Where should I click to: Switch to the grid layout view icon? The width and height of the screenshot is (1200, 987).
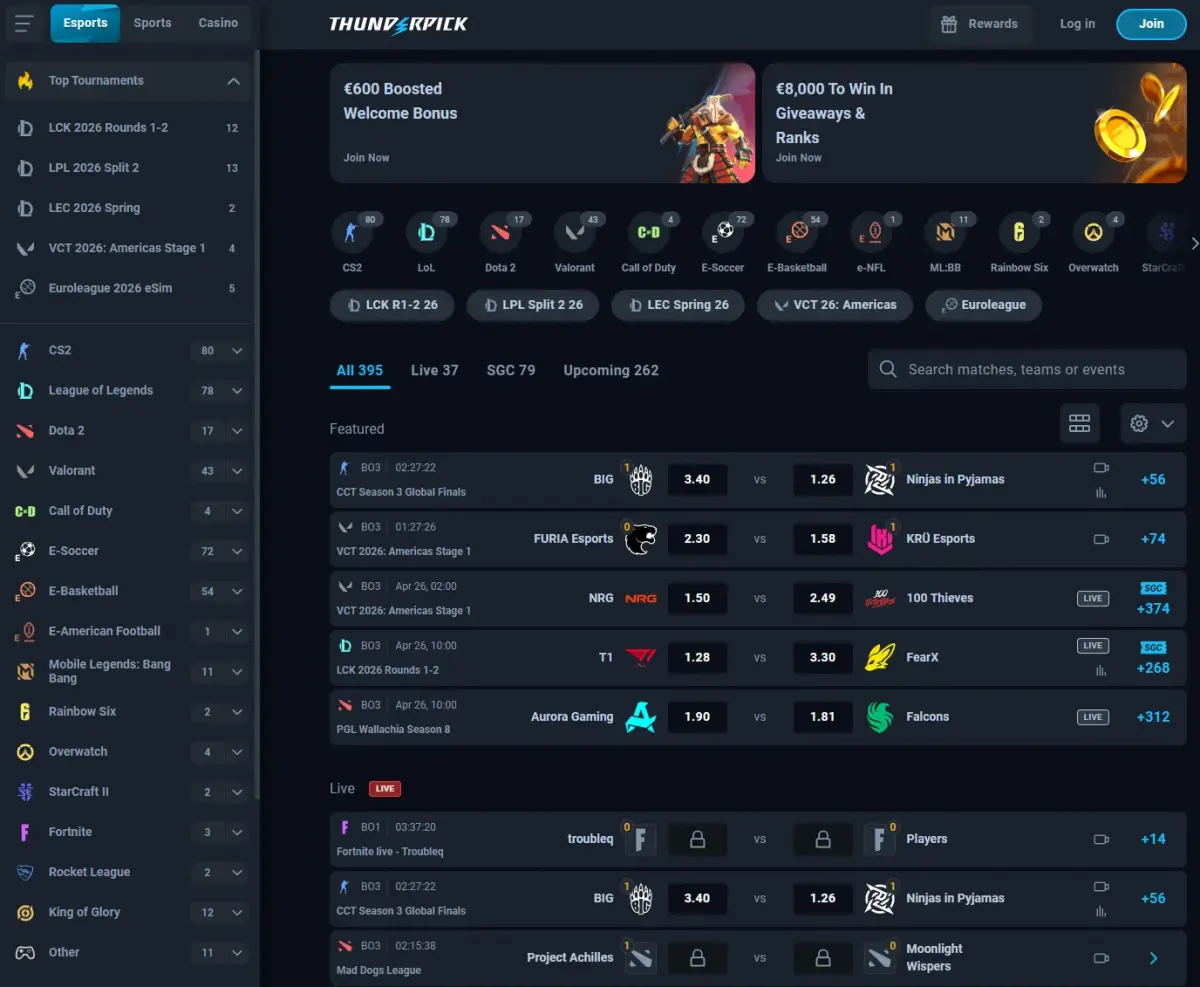1080,423
